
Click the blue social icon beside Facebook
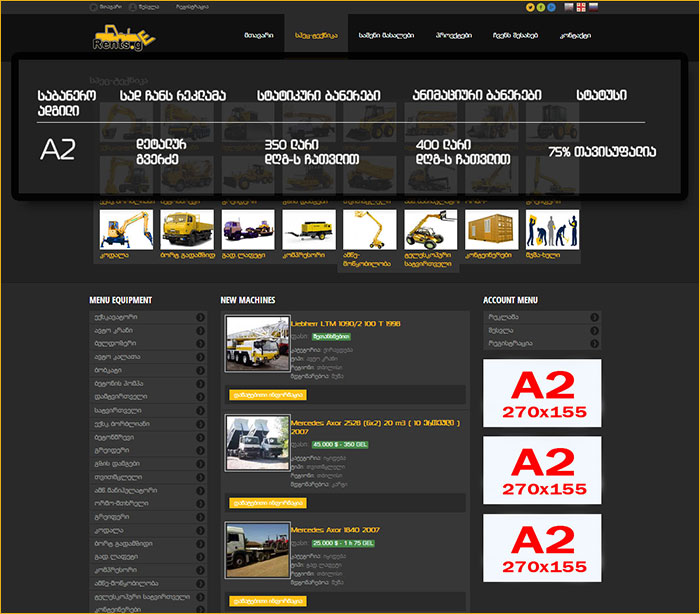coord(551,7)
